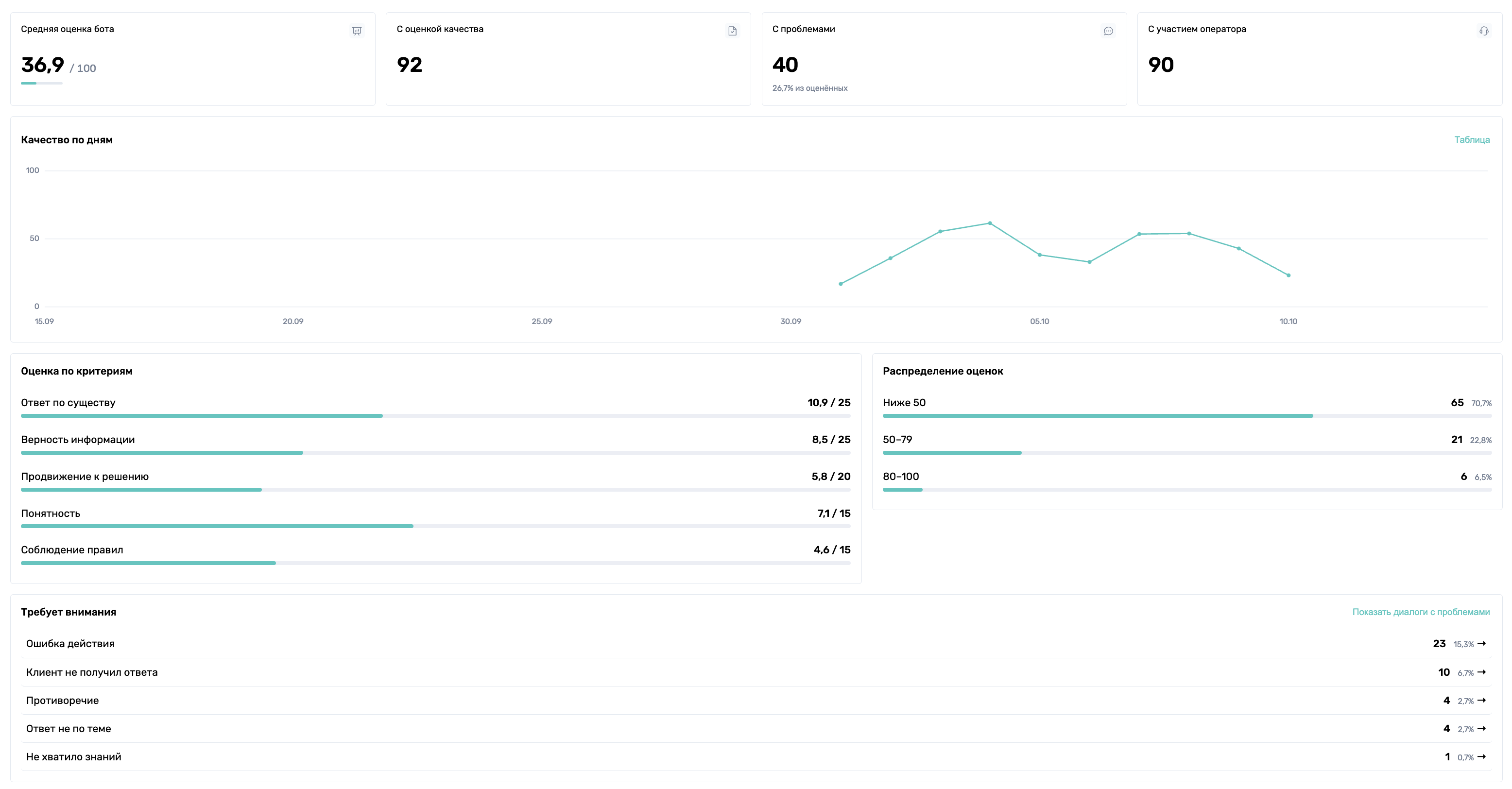Click the Противоречие issue label
1512x789 pixels.
coord(62,701)
